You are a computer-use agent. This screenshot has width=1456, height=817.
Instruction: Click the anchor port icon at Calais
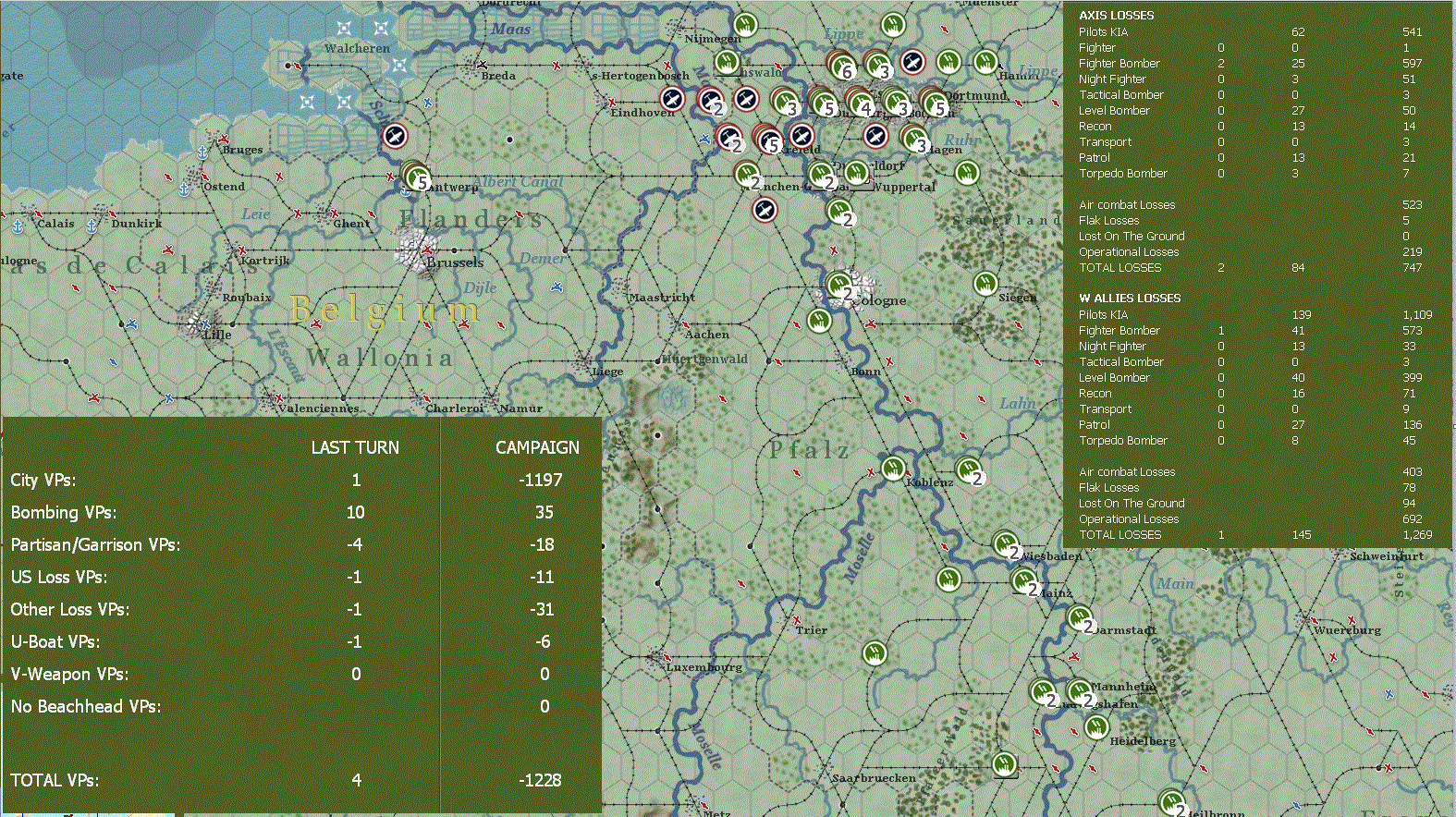click(18, 226)
